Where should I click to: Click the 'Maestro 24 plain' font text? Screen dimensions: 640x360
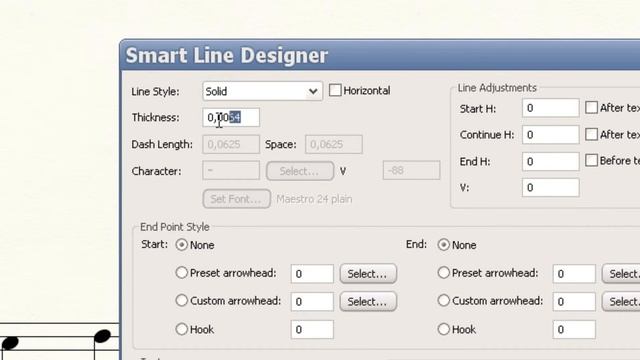[x=314, y=199]
